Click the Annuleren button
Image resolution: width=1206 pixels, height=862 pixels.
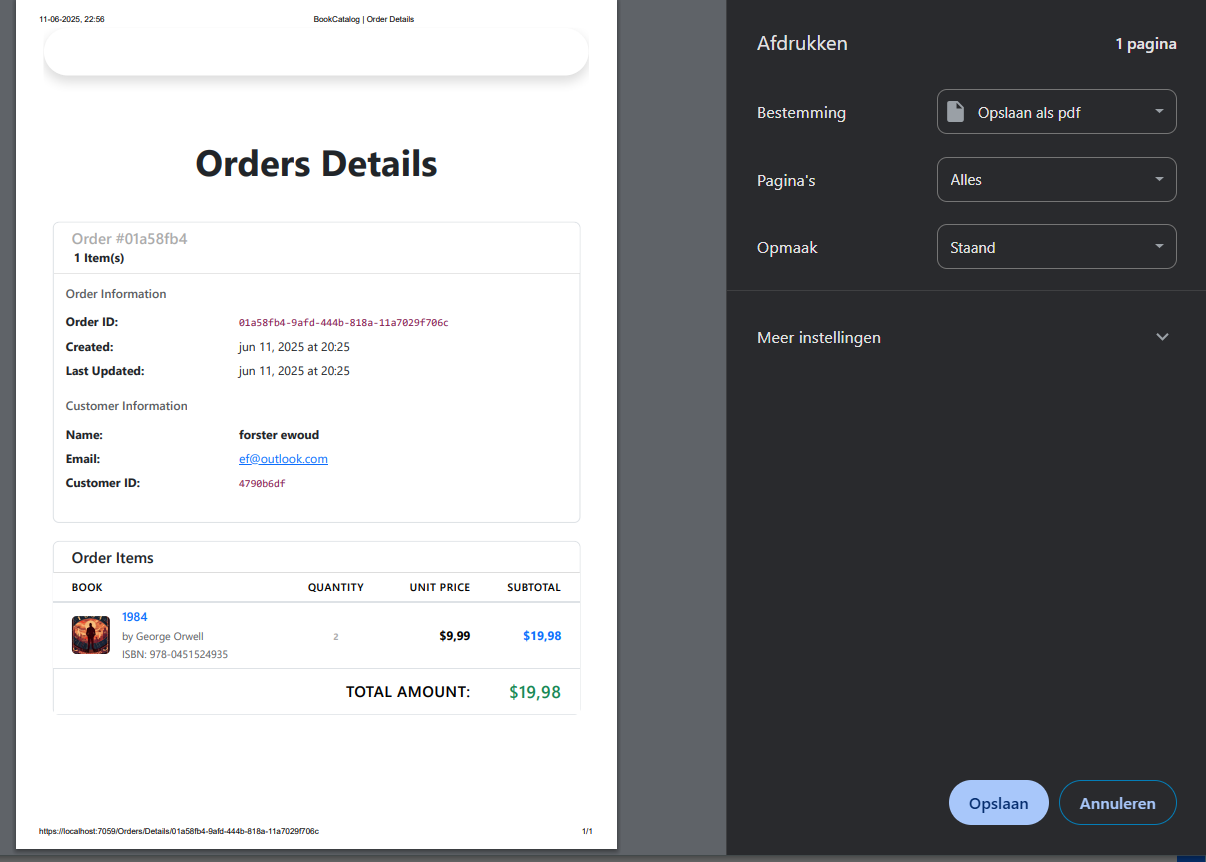[x=1117, y=803]
